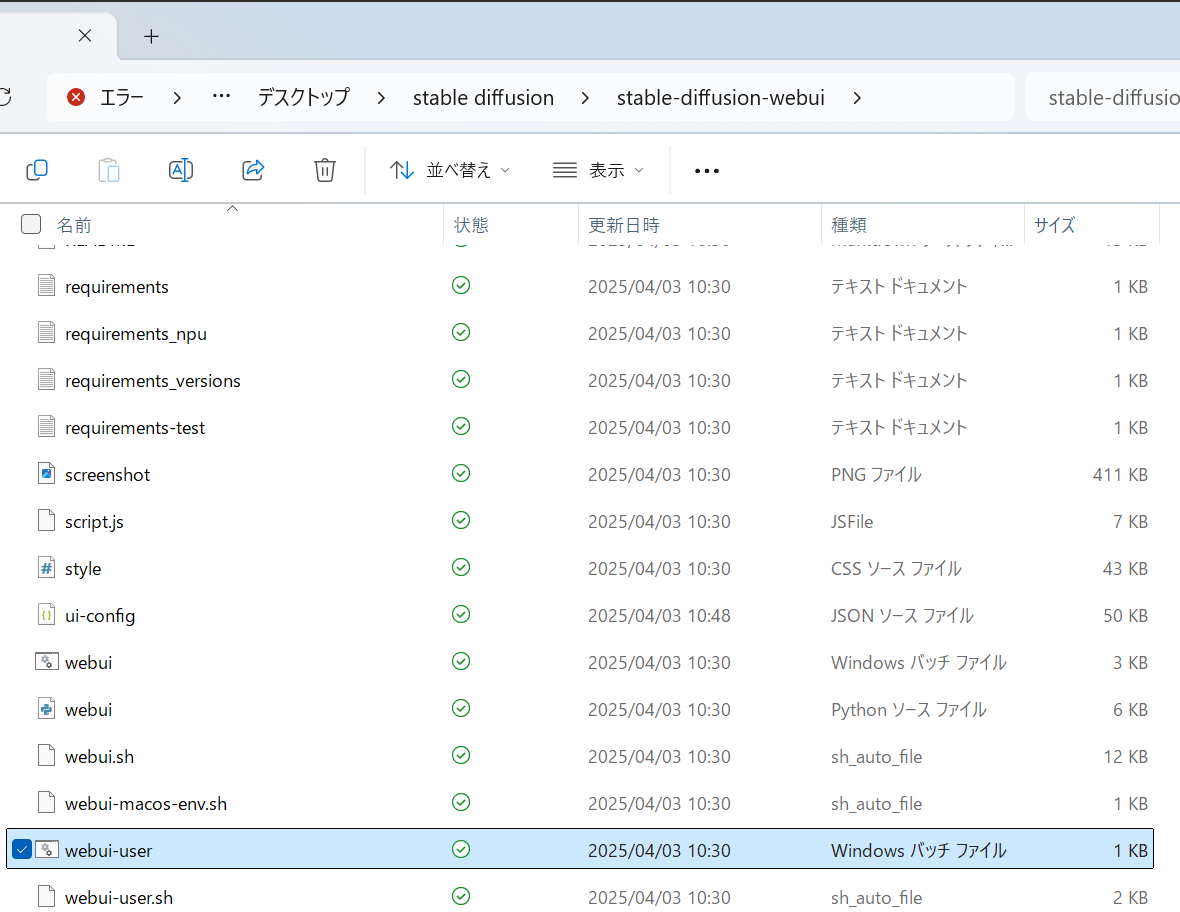
Task: Open the toolbar more options ellipsis
Action: click(707, 172)
